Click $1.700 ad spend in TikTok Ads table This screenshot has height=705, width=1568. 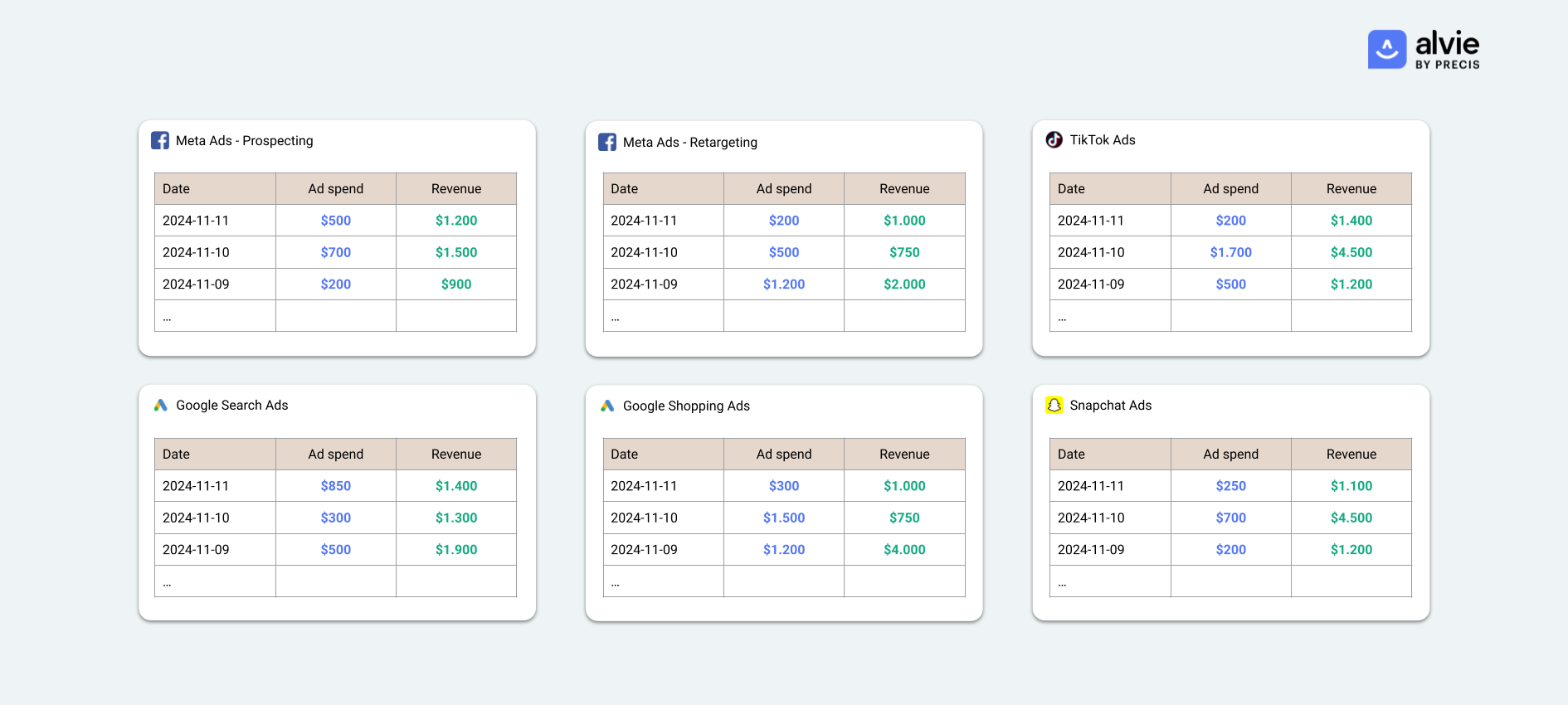1231,252
